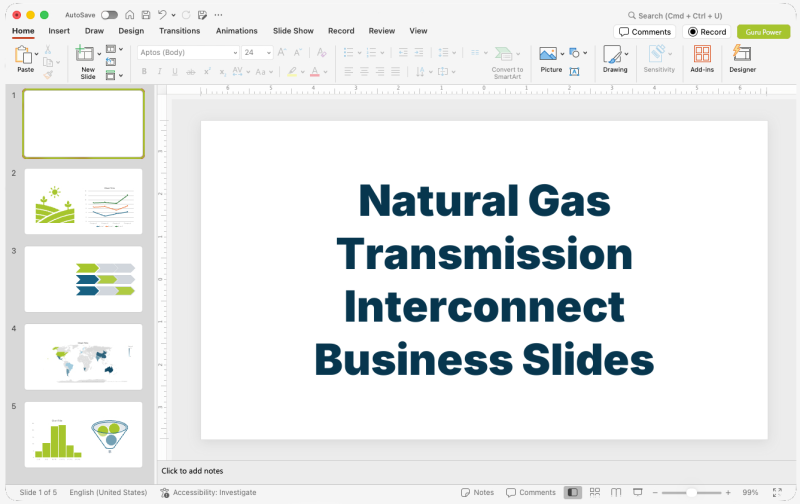The height and width of the screenshot is (504, 800).
Task: Click the Cut scissors icon
Action: (x=47, y=49)
